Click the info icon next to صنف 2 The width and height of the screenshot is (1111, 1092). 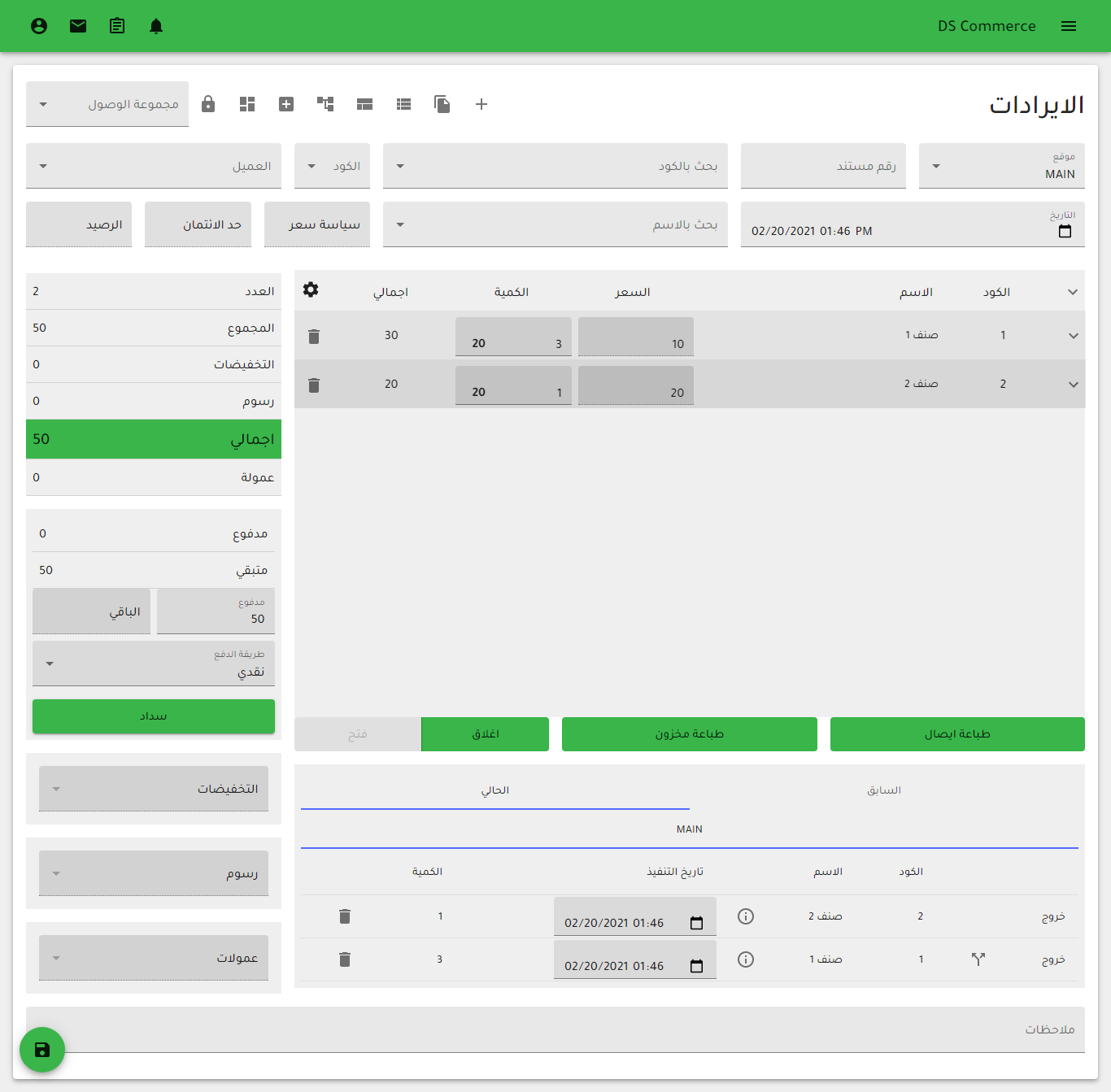tap(746, 916)
